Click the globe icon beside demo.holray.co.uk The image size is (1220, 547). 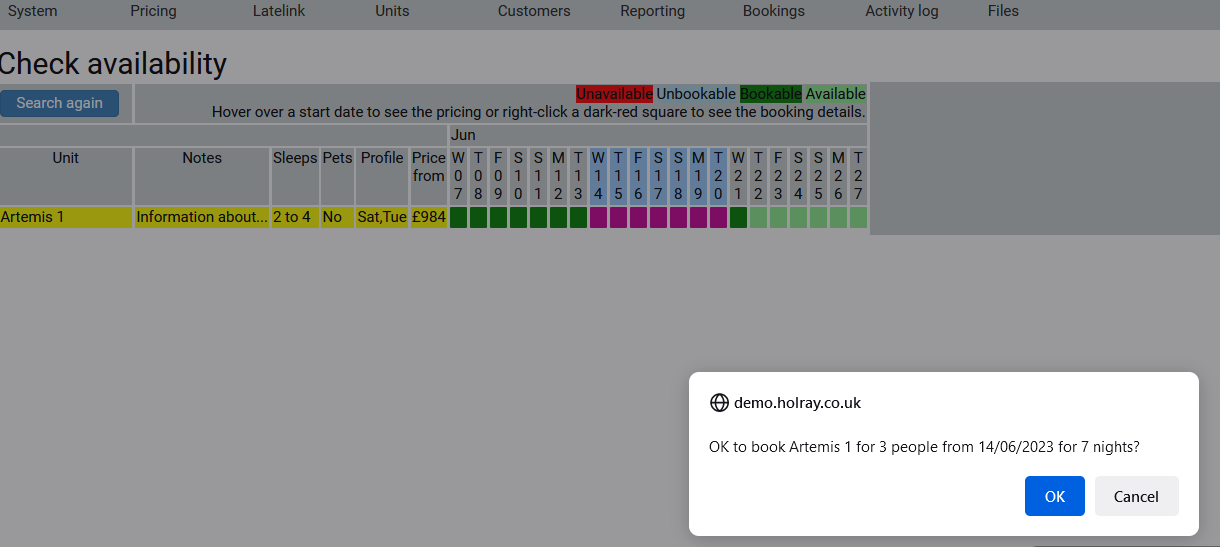pos(719,403)
